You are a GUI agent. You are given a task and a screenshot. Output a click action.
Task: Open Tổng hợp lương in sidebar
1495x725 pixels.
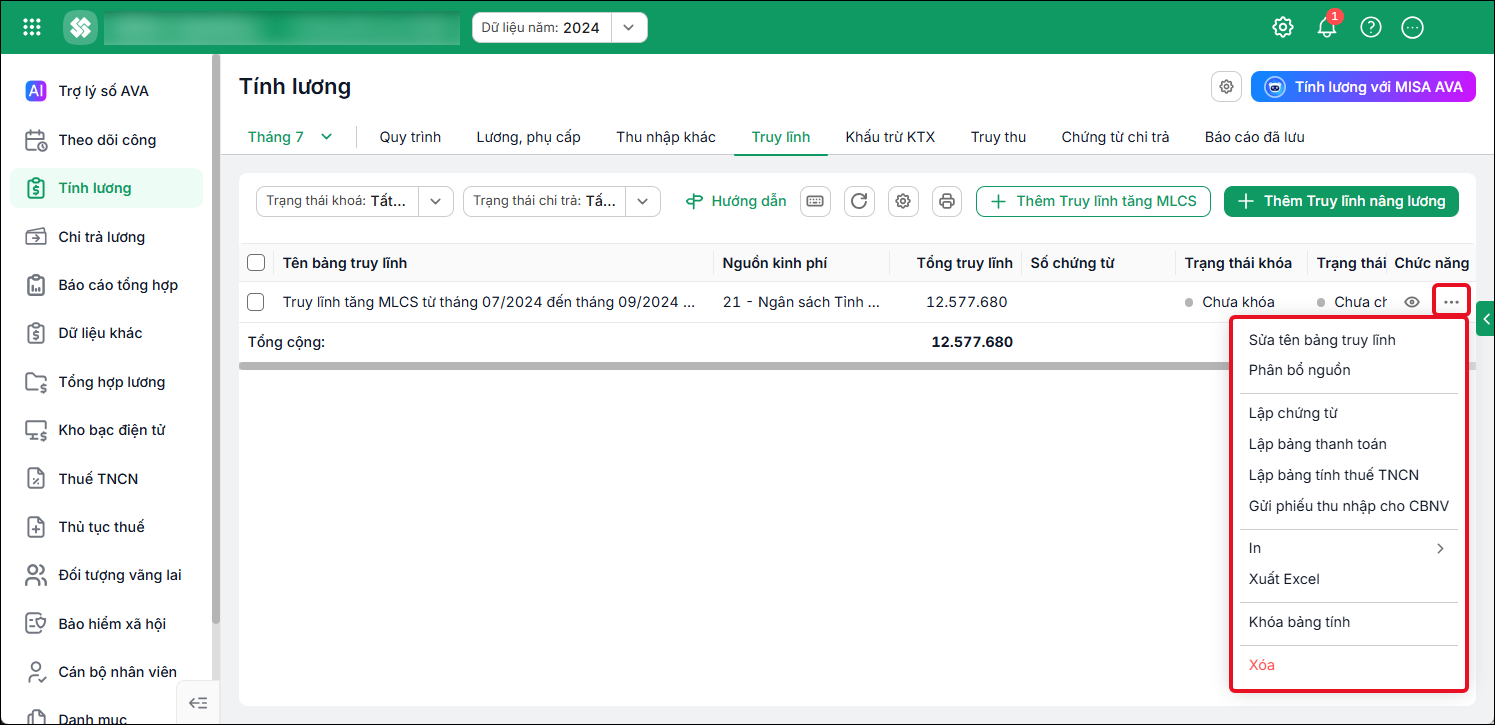(x=106, y=382)
